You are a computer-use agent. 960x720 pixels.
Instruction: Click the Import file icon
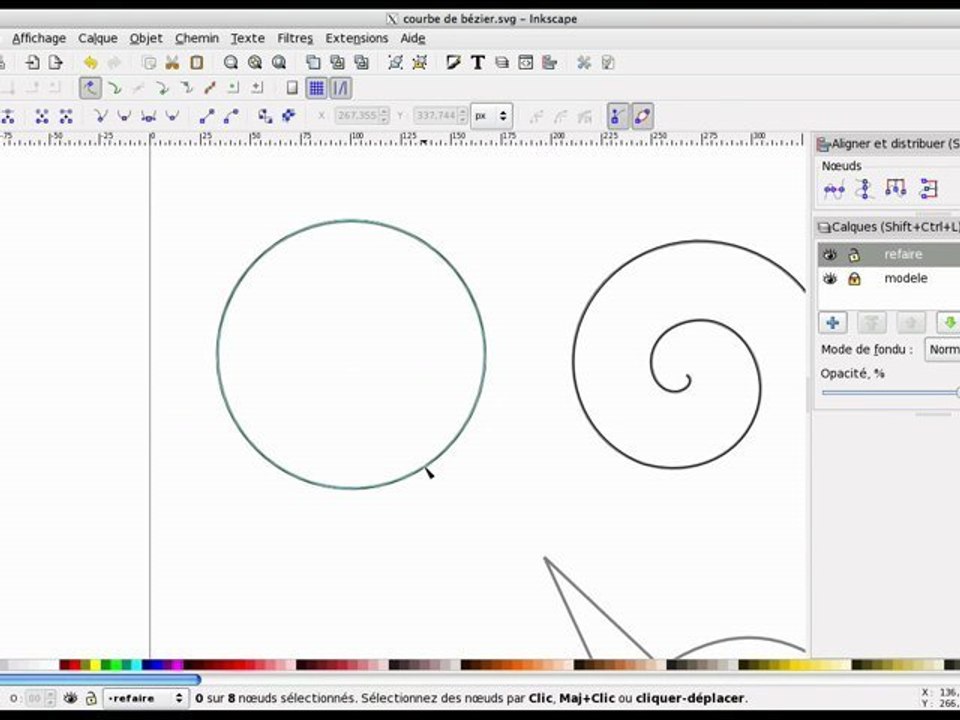coord(32,62)
